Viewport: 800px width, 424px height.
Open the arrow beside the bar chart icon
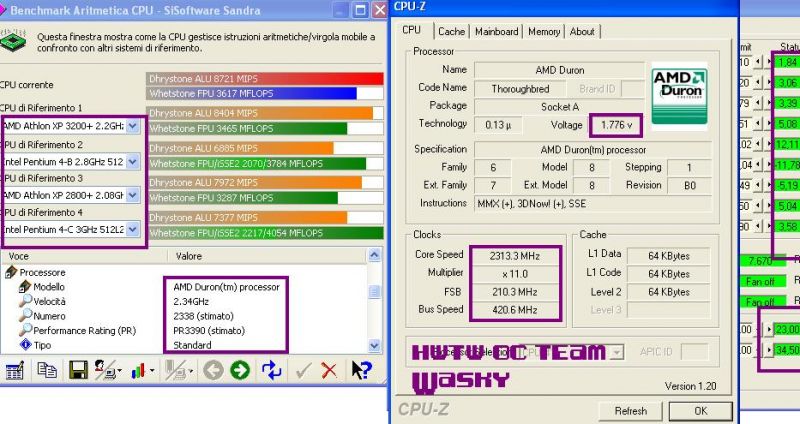point(152,371)
